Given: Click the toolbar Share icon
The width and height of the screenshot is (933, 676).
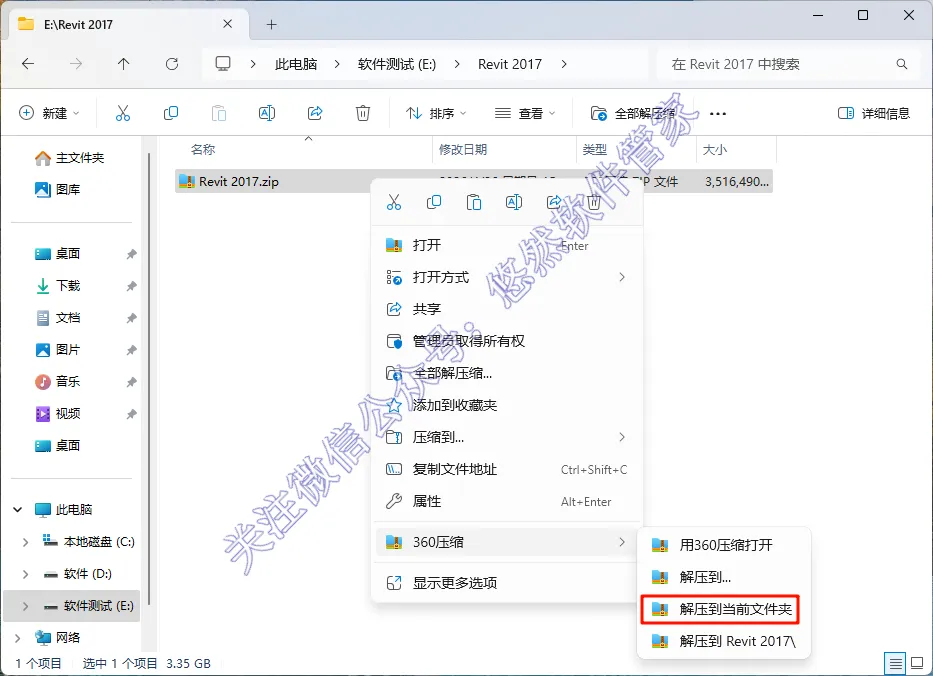Looking at the screenshot, I should coord(315,113).
